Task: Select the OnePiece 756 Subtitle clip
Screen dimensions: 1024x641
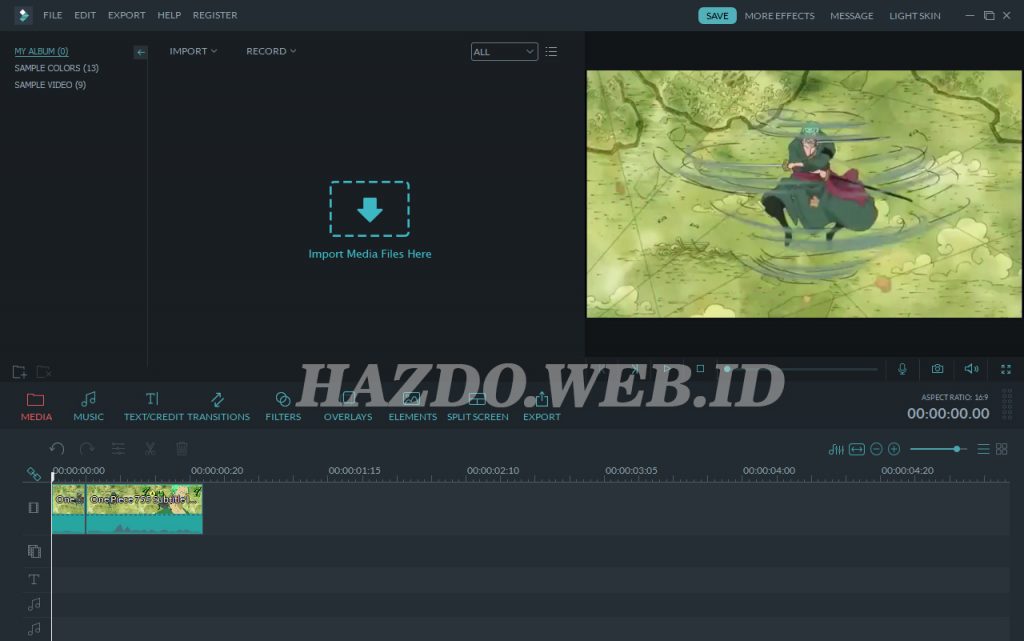Action: [144, 508]
